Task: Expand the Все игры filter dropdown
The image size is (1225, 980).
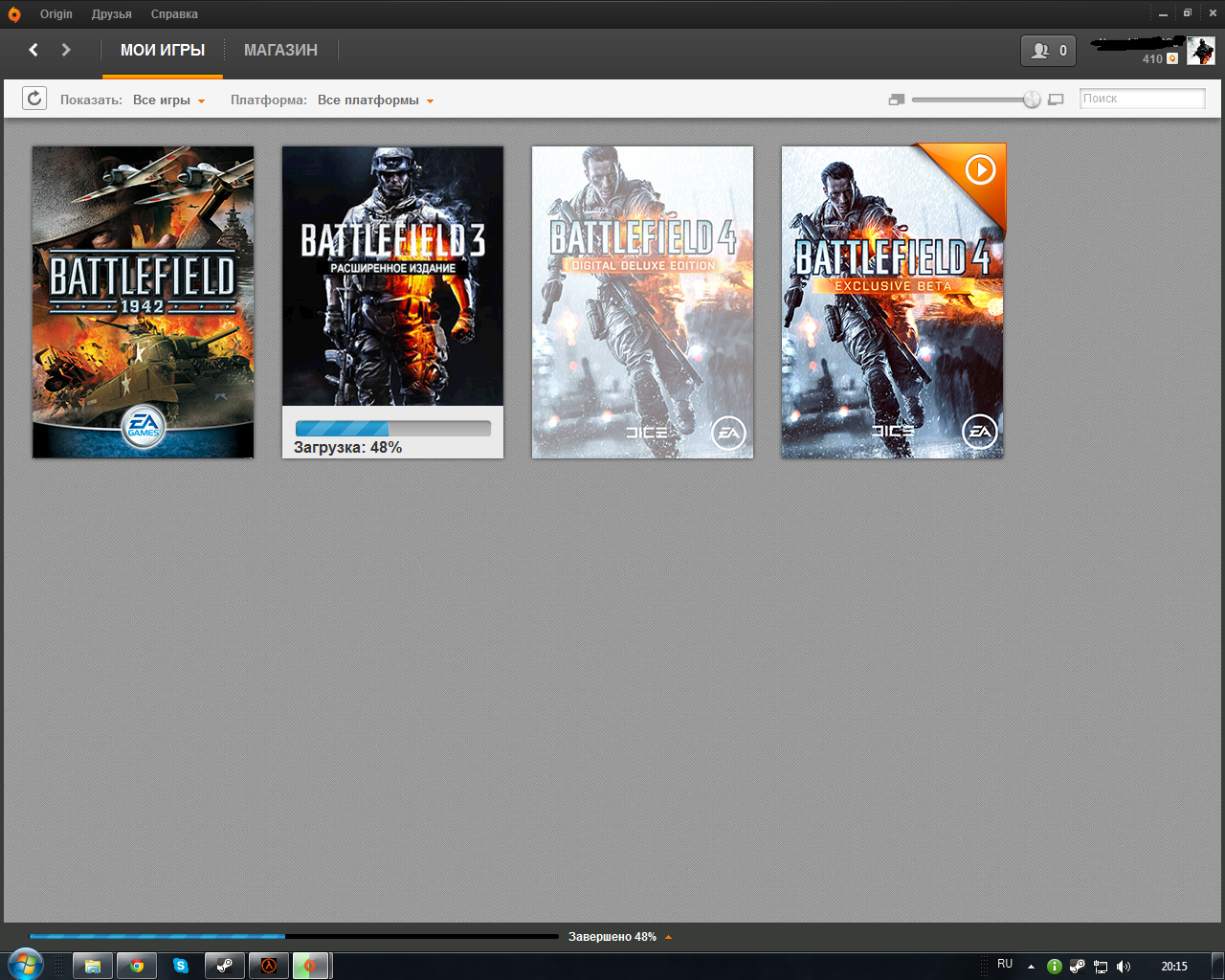Action: [169, 100]
